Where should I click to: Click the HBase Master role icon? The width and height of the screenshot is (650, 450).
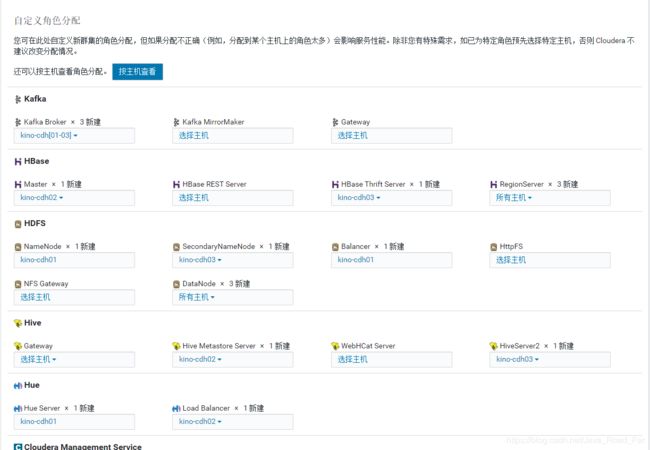[18, 184]
